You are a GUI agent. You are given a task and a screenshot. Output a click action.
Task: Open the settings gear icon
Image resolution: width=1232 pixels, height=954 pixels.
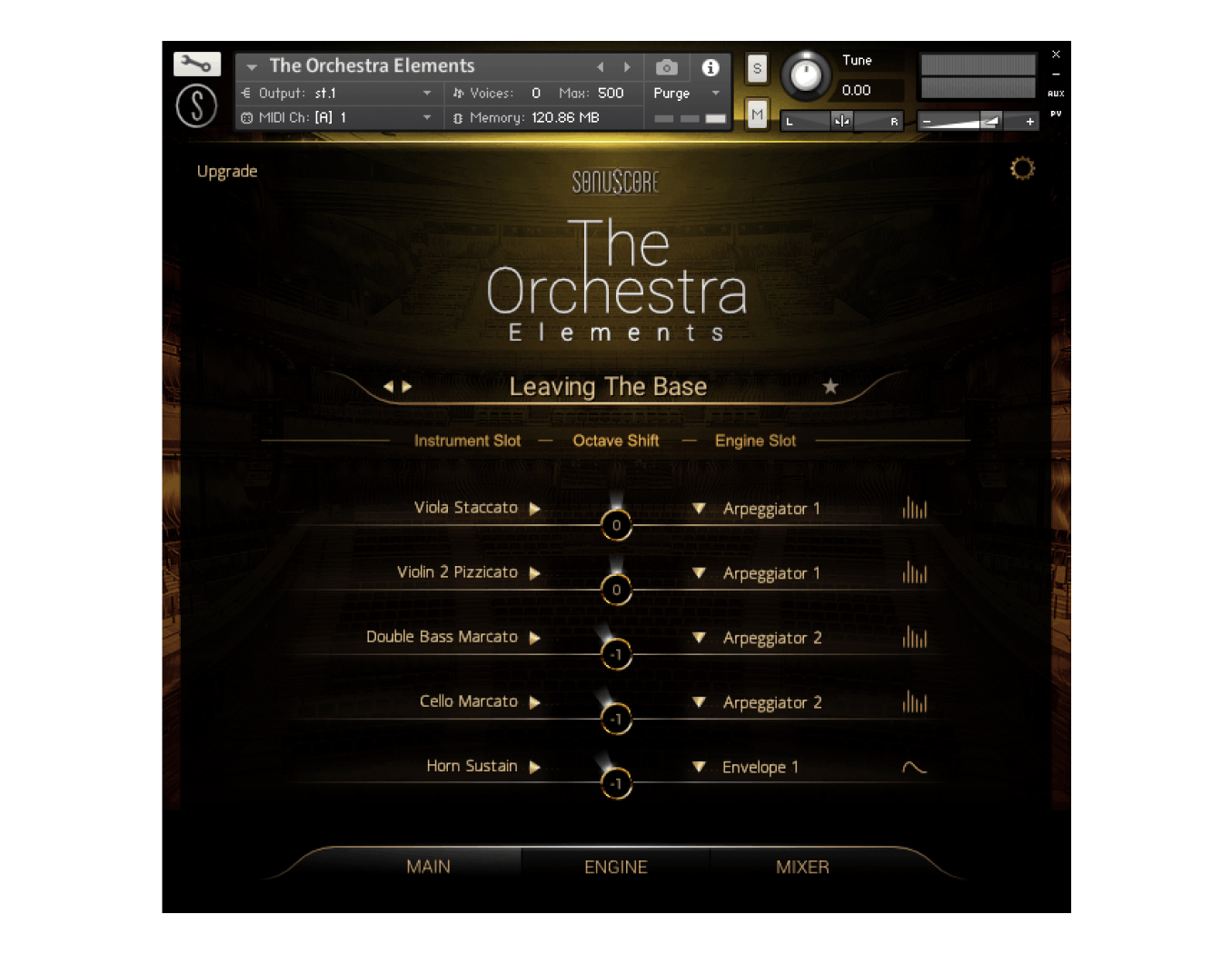click(1022, 168)
